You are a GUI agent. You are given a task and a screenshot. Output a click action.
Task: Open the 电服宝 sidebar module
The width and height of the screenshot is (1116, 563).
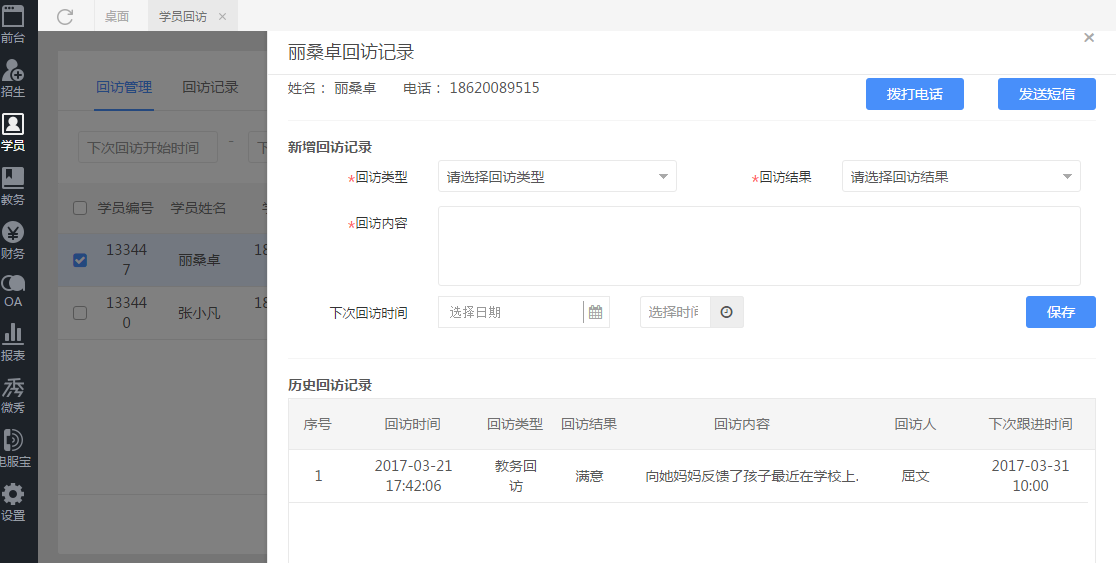(x=13, y=449)
